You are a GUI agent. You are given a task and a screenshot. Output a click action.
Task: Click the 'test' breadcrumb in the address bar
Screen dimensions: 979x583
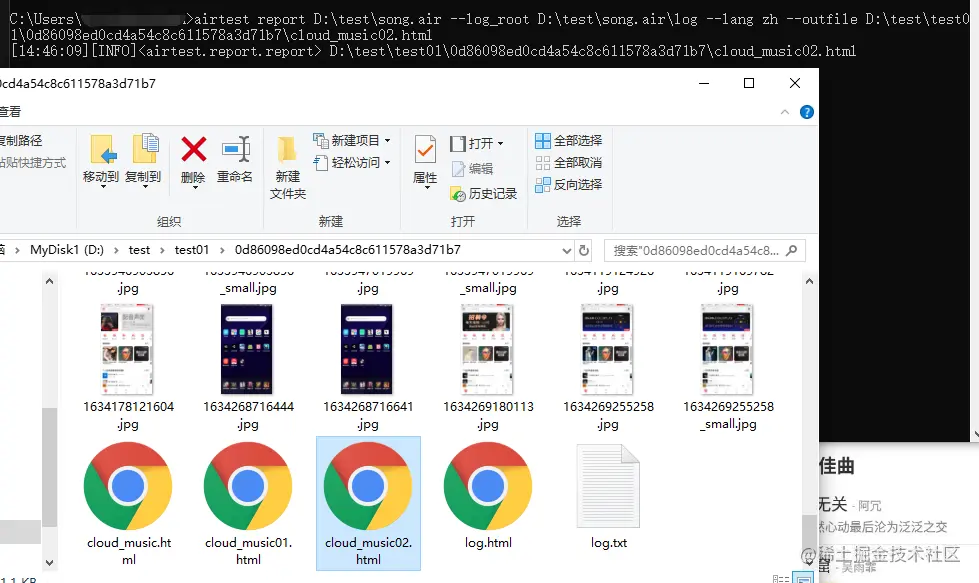pyautogui.click(x=139, y=250)
